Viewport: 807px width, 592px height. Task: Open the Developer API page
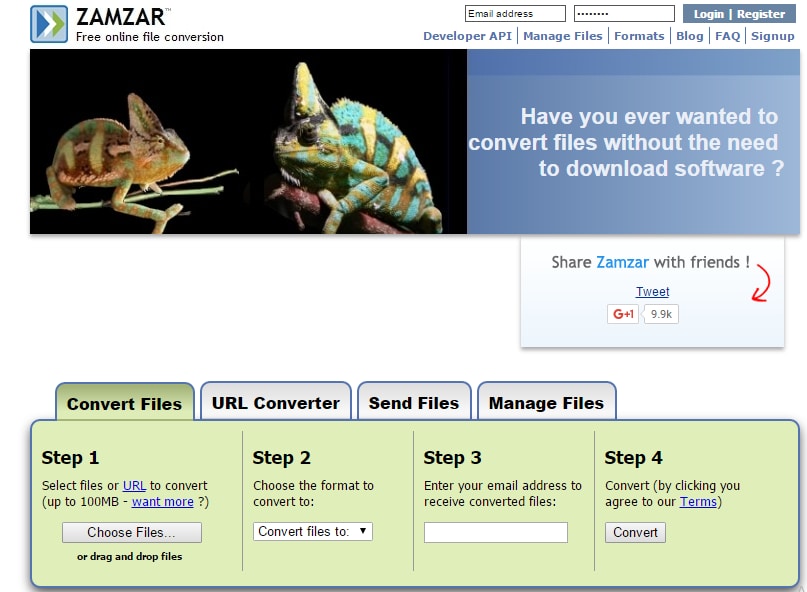(x=467, y=36)
